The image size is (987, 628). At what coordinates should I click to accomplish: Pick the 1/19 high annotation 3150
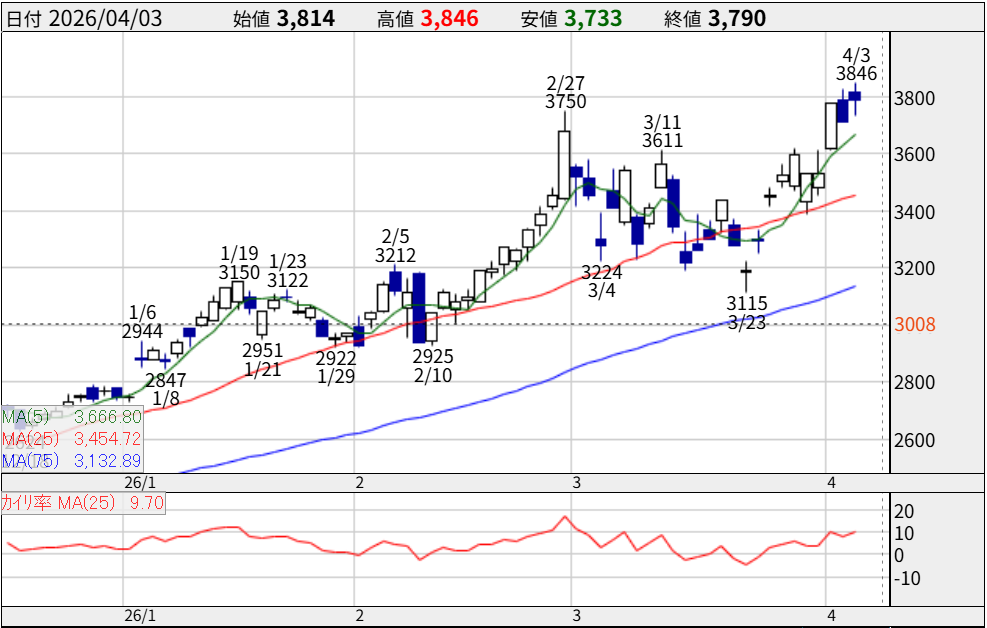pyautogui.click(x=239, y=272)
